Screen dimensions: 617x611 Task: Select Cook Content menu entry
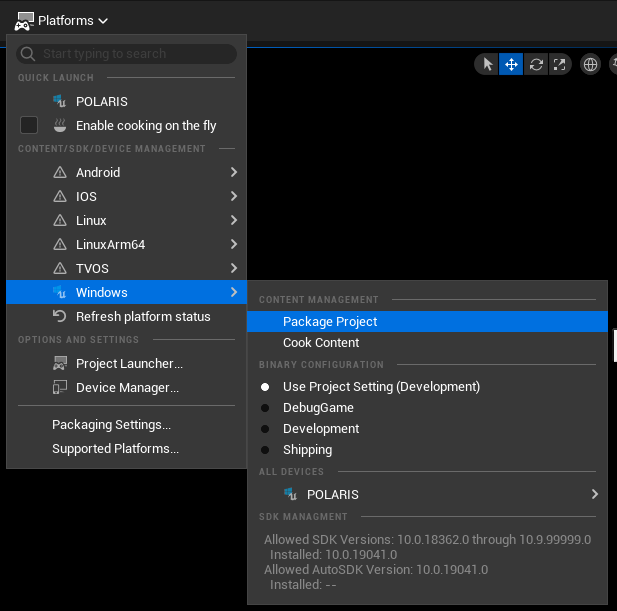coord(321,343)
